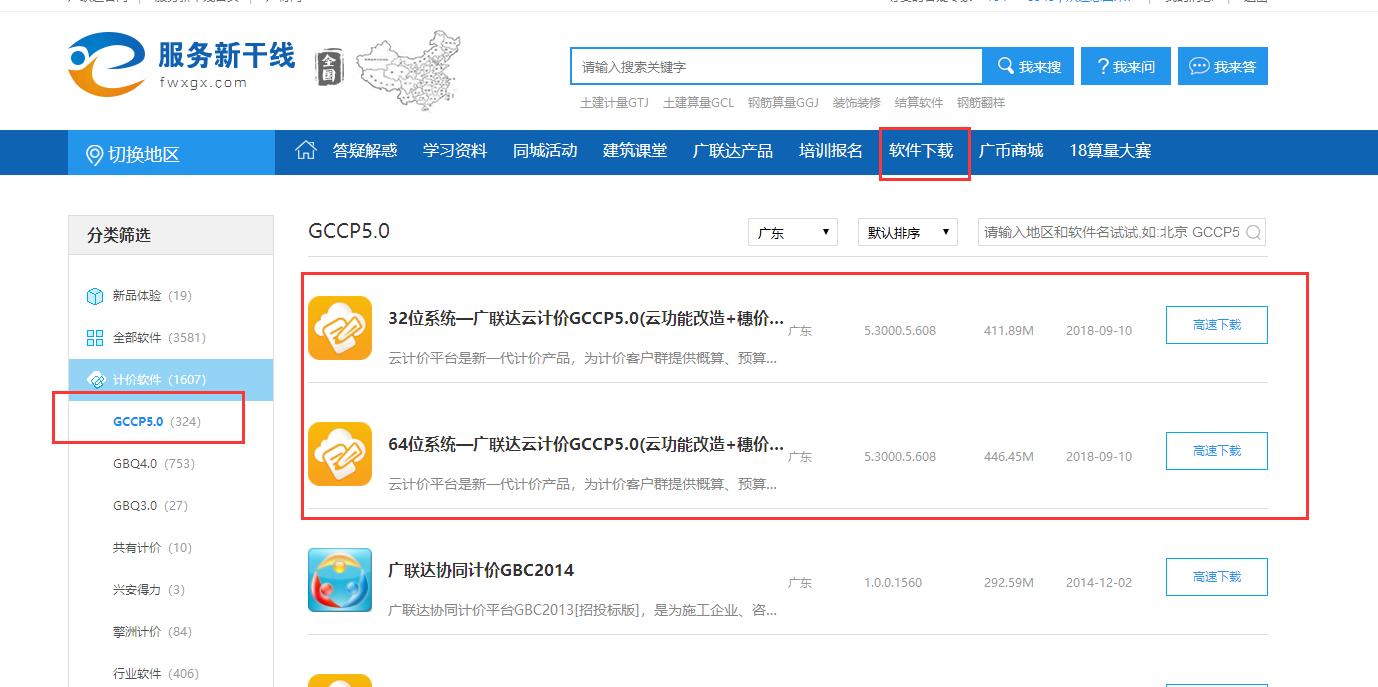Open the 全国 China map region selector
The height and width of the screenshot is (687, 1378).
click(x=388, y=68)
